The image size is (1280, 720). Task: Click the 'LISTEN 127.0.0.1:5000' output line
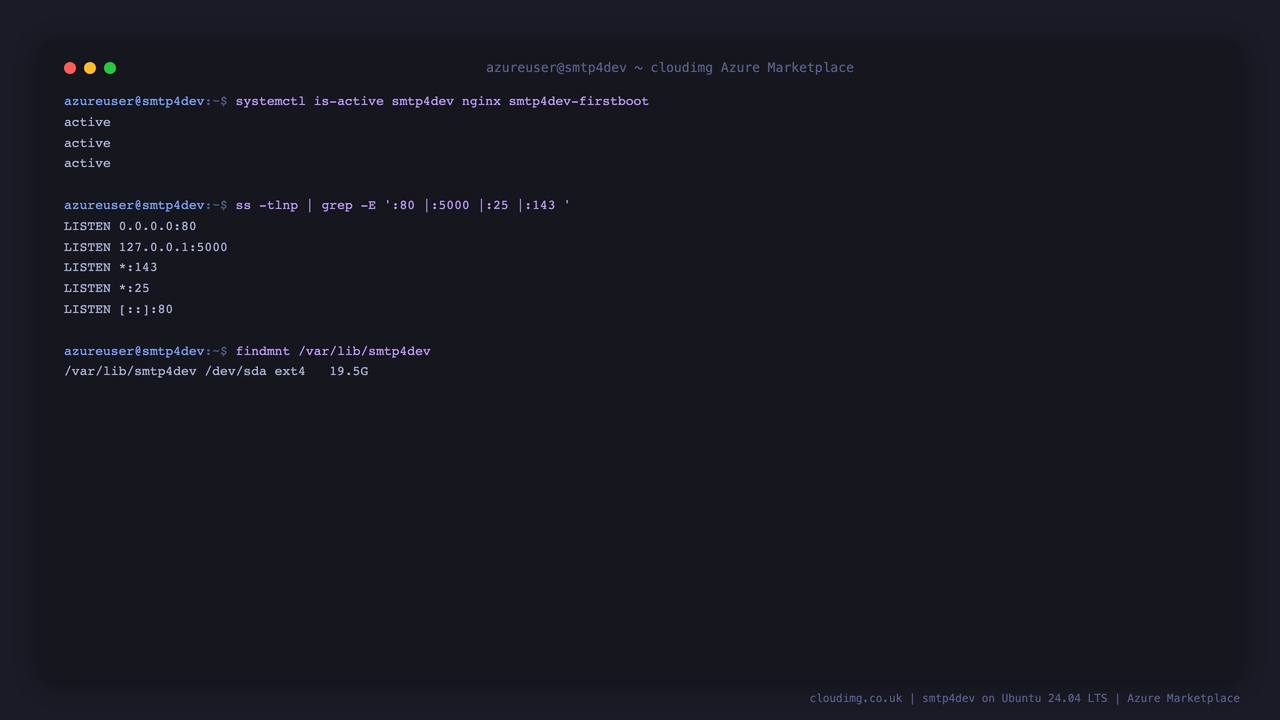coord(146,247)
